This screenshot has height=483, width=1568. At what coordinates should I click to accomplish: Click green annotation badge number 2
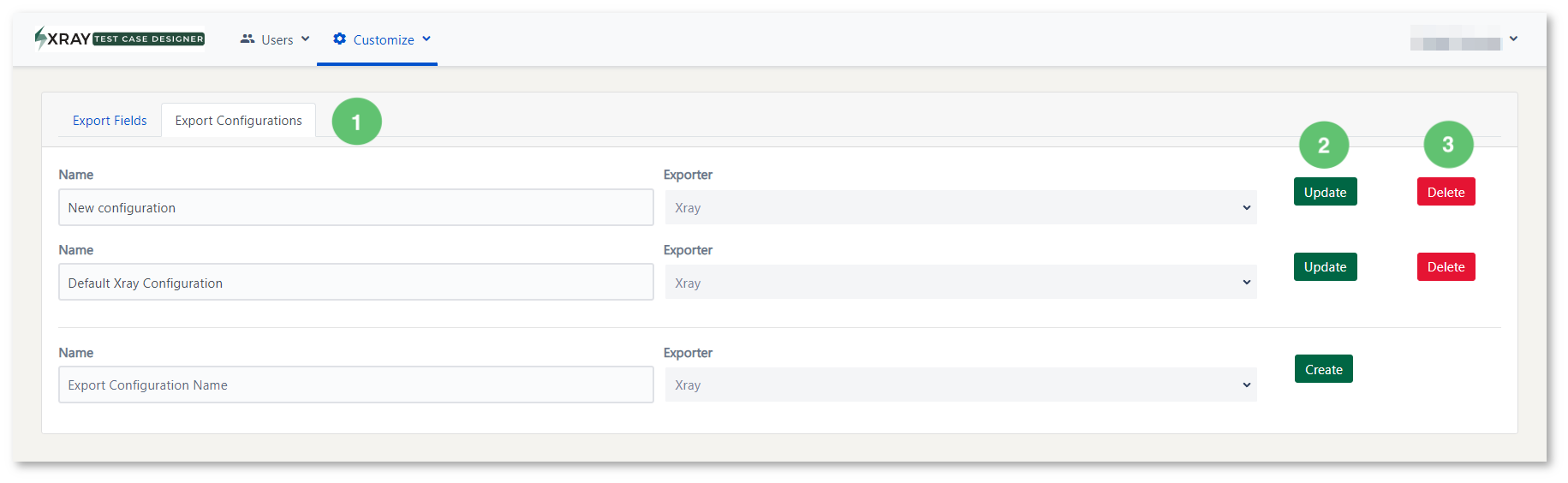[x=1324, y=146]
